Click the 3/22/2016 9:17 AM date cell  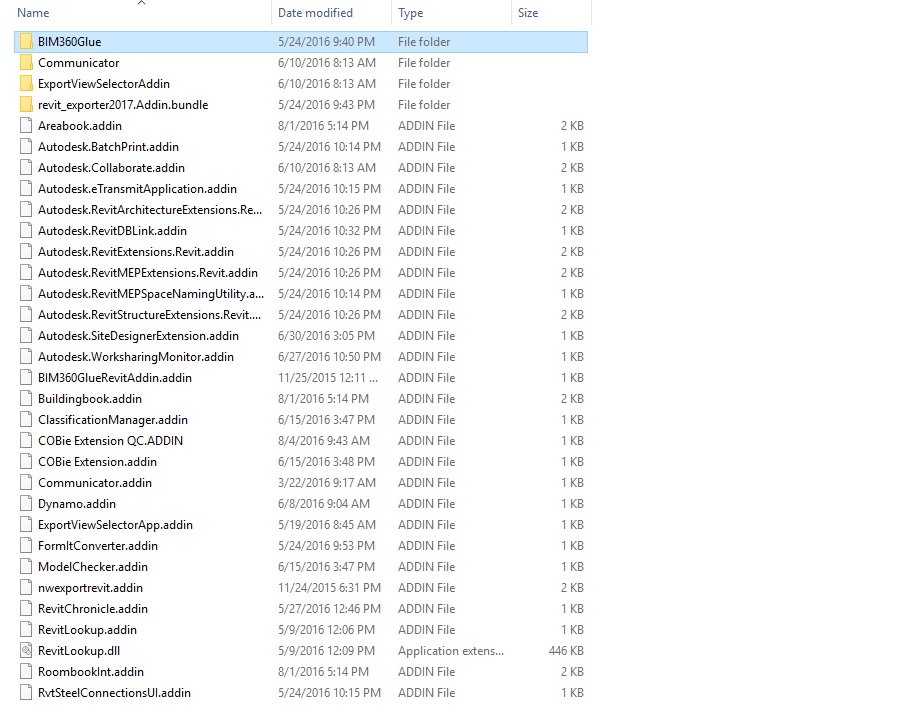[327, 483]
